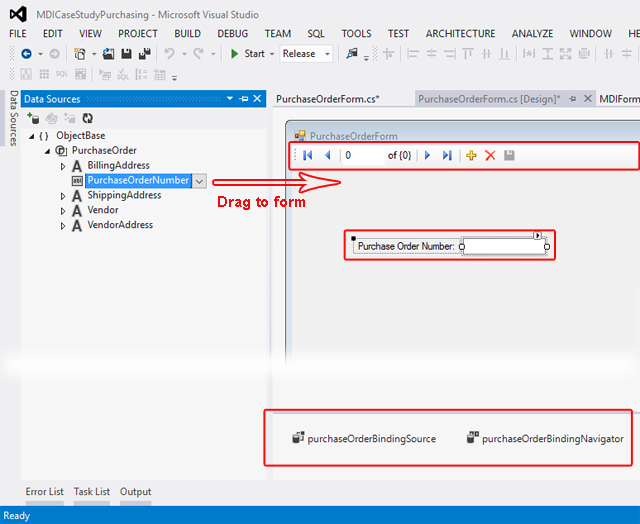
Task: Click Move Next in the binding navigator
Action: pyautogui.click(x=427, y=155)
